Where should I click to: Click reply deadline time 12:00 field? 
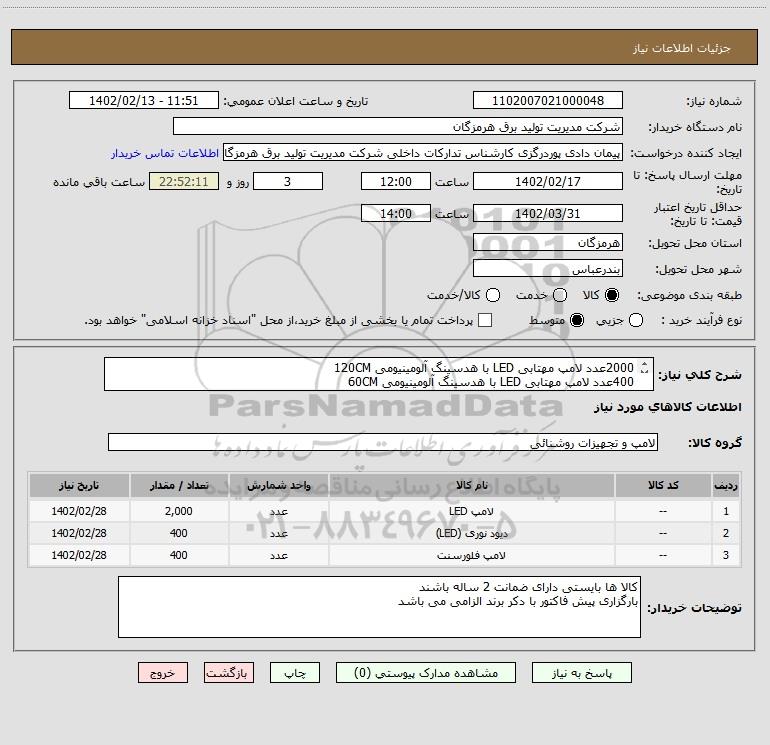coord(396,182)
